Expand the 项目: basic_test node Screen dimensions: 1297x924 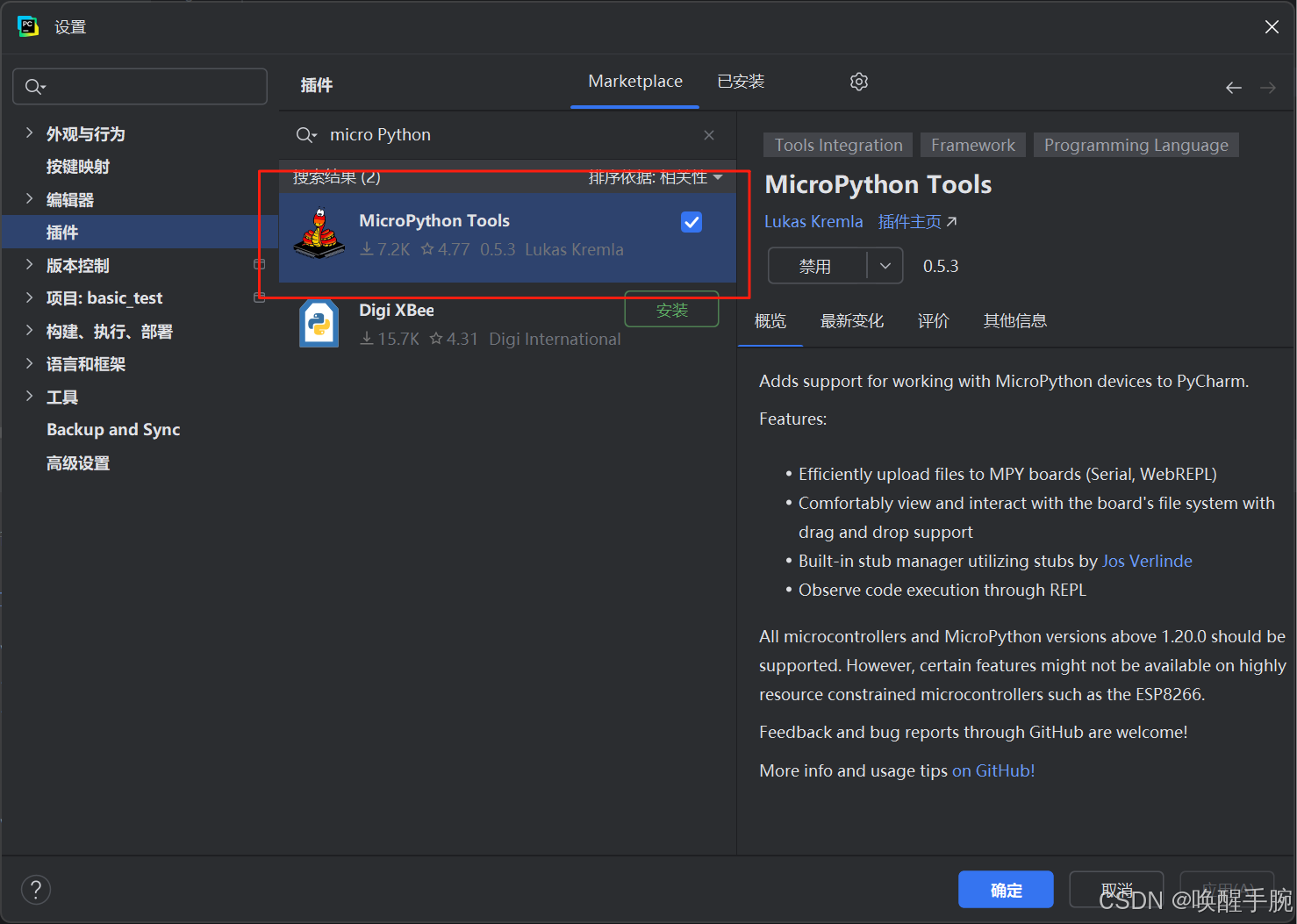(x=29, y=297)
